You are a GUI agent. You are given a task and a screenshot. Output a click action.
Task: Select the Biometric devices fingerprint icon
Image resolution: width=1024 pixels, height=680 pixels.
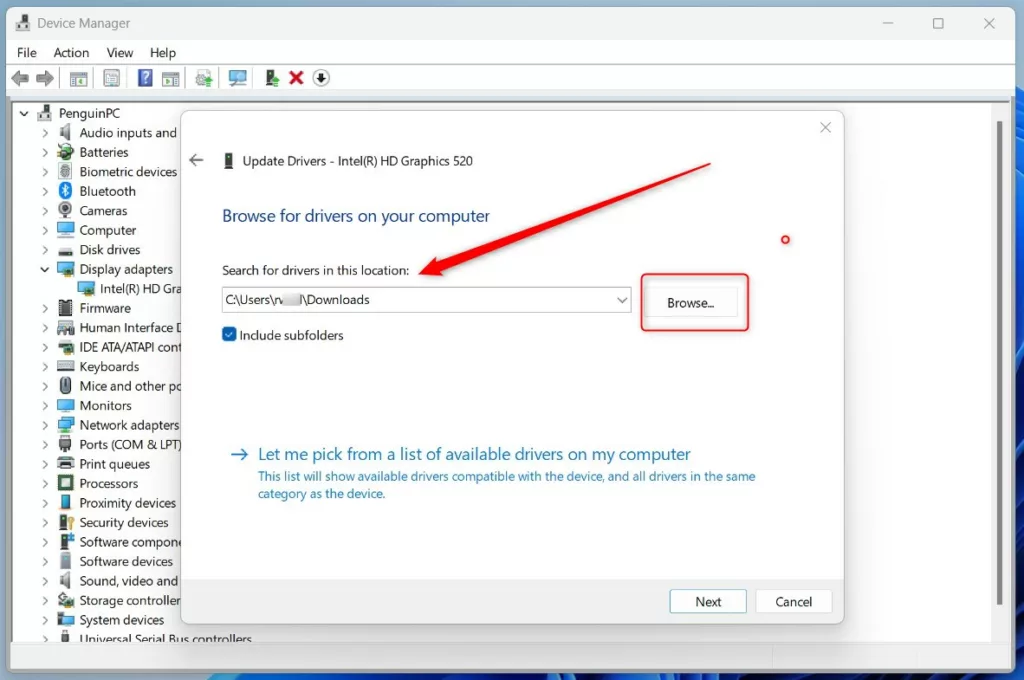tap(65, 171)
